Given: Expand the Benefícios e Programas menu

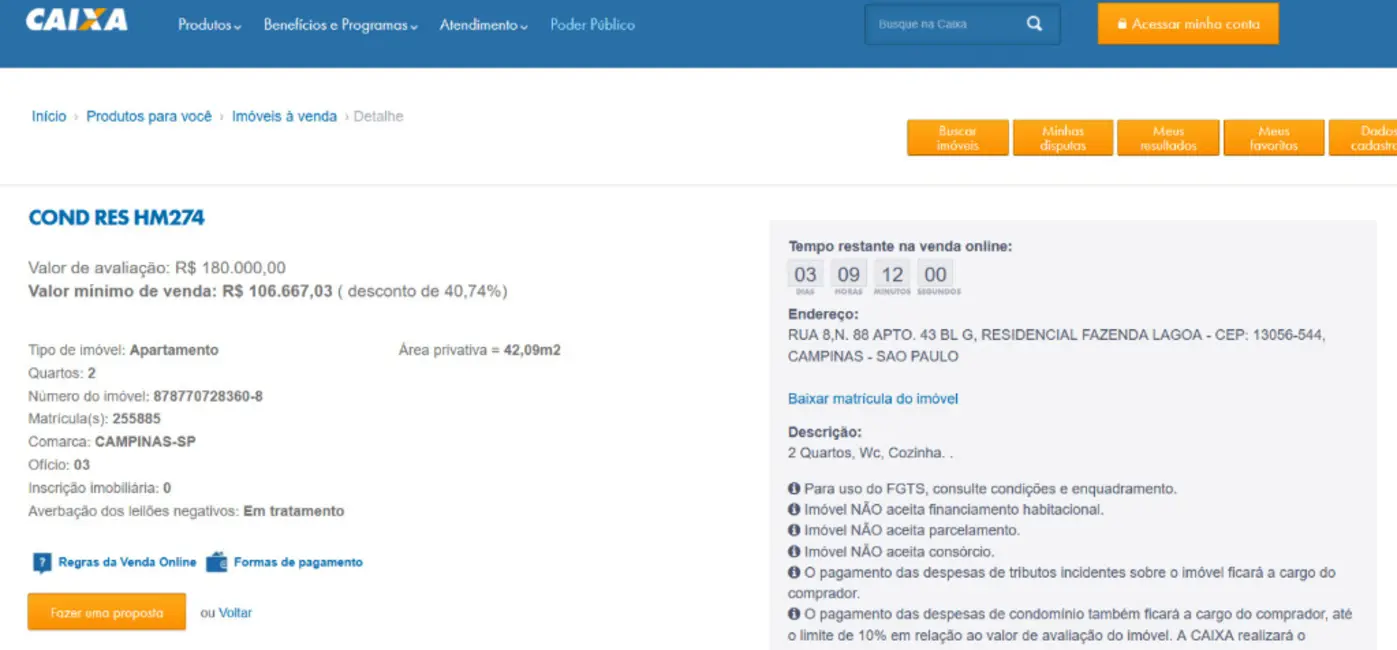Looking at the screenshot, I should click(340, 25).
